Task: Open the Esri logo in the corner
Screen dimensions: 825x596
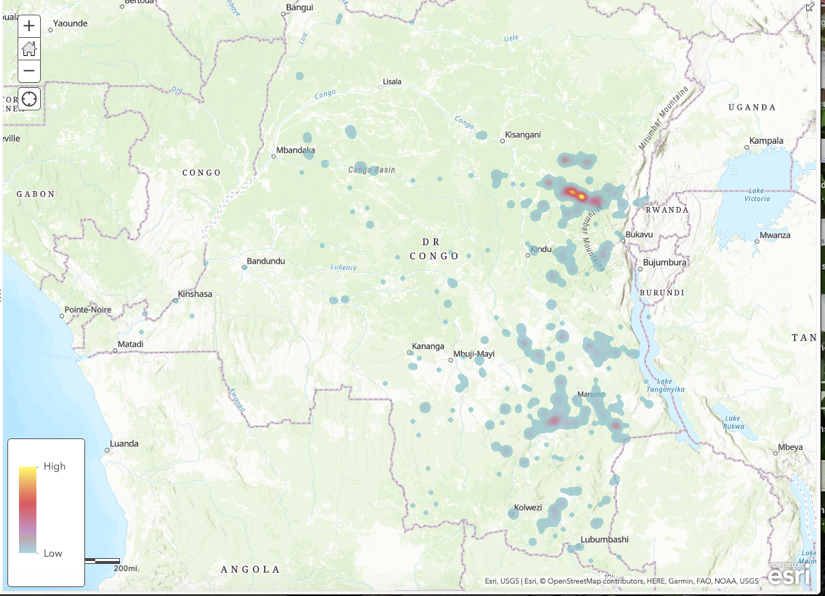Action: [x=791, y=575]
